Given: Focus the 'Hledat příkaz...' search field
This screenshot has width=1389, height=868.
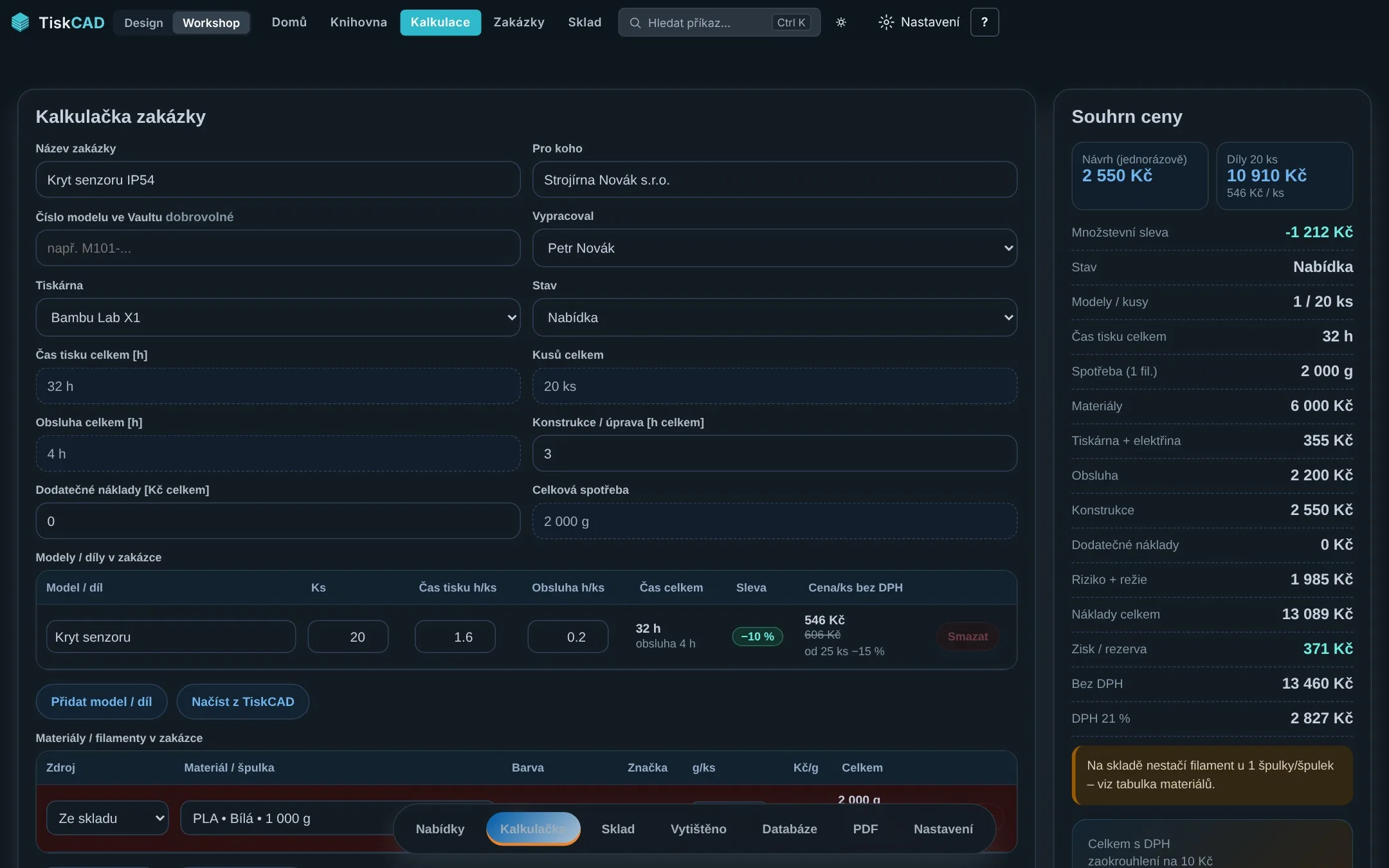Looking at the screenshot, I should click(719, 23).
